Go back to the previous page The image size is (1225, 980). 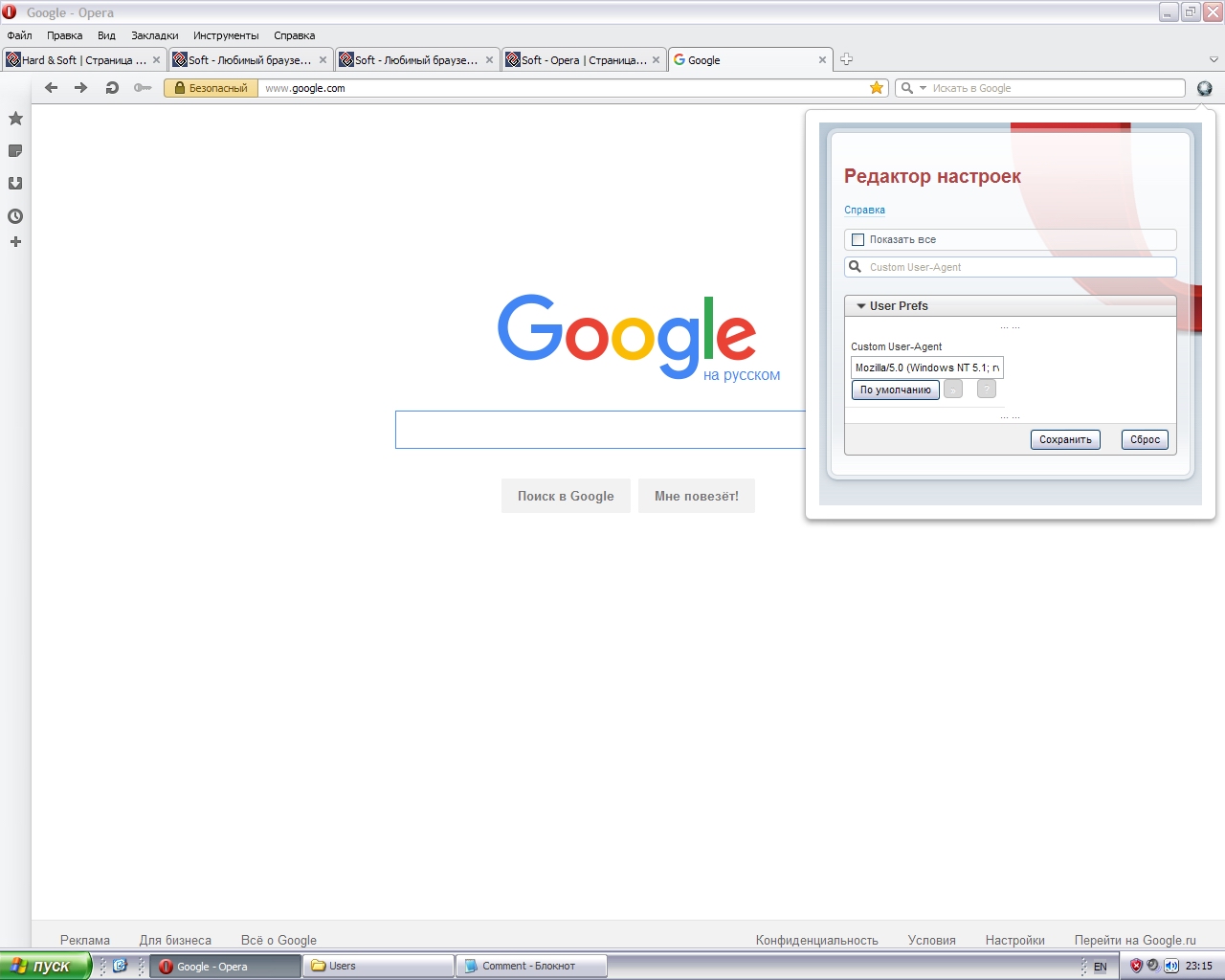pyautogui.click(x=52, y=88)
